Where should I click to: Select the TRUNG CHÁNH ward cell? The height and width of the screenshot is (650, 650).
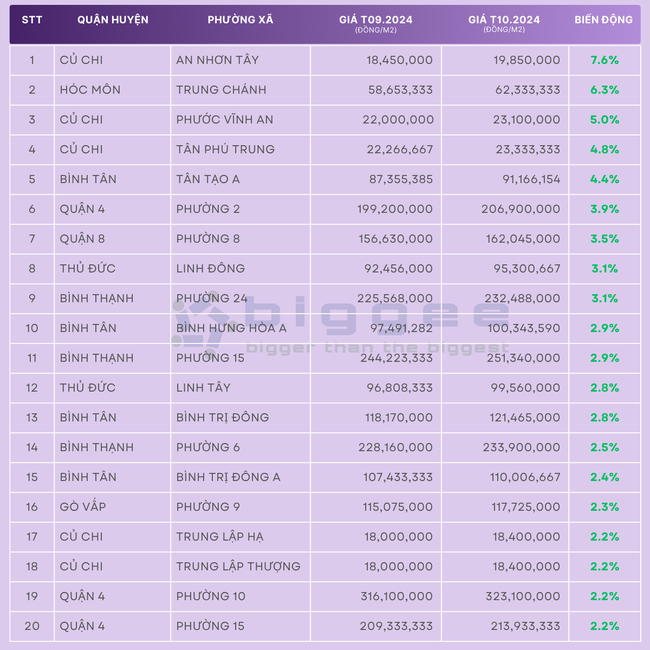(x=240, y=90)
